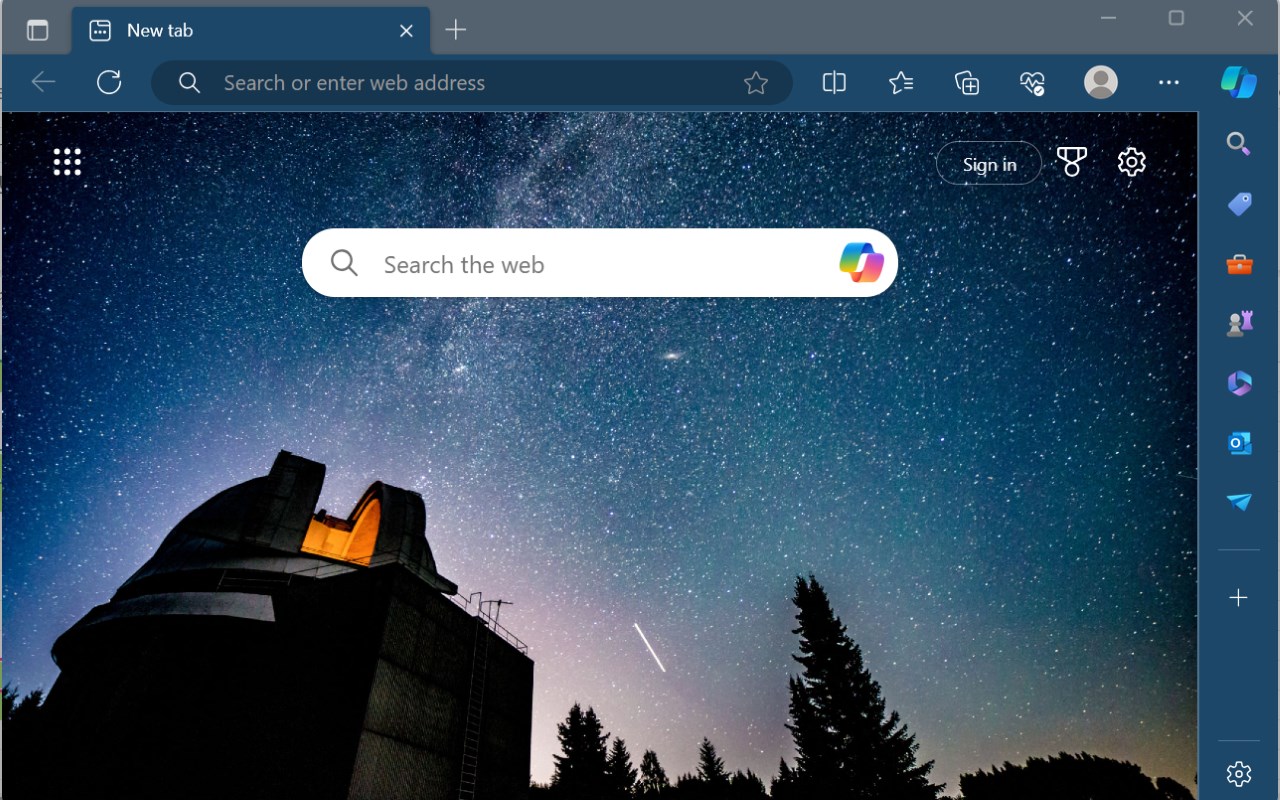Open Copilot icon in search box
The width and height of the screenshot is (1280, 800).
[862, 263]
